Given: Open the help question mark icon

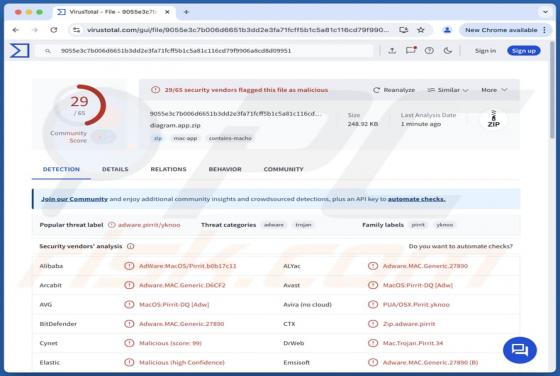Looking at the screenshot, I should 429,51.
